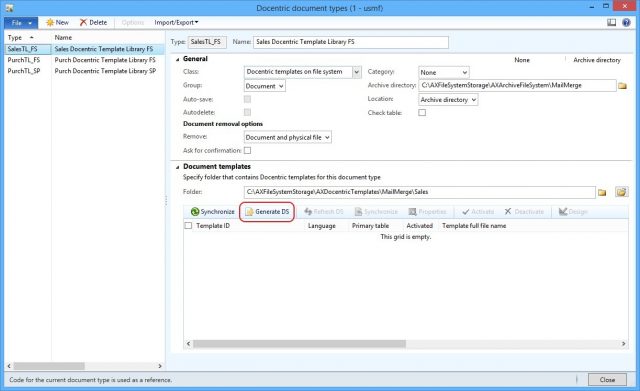Open the Help question mark icon
This screenshot has height=391, width=640.
click(626, 22)
